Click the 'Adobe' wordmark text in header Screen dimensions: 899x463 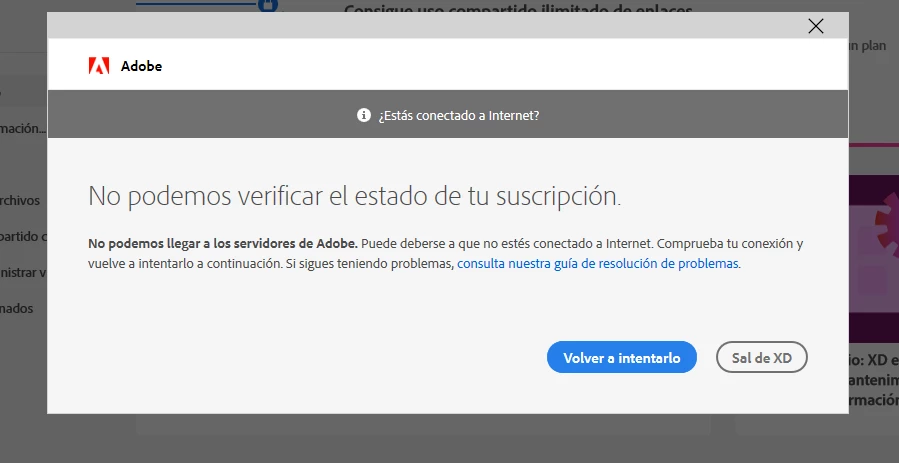(x=141, y=66)
